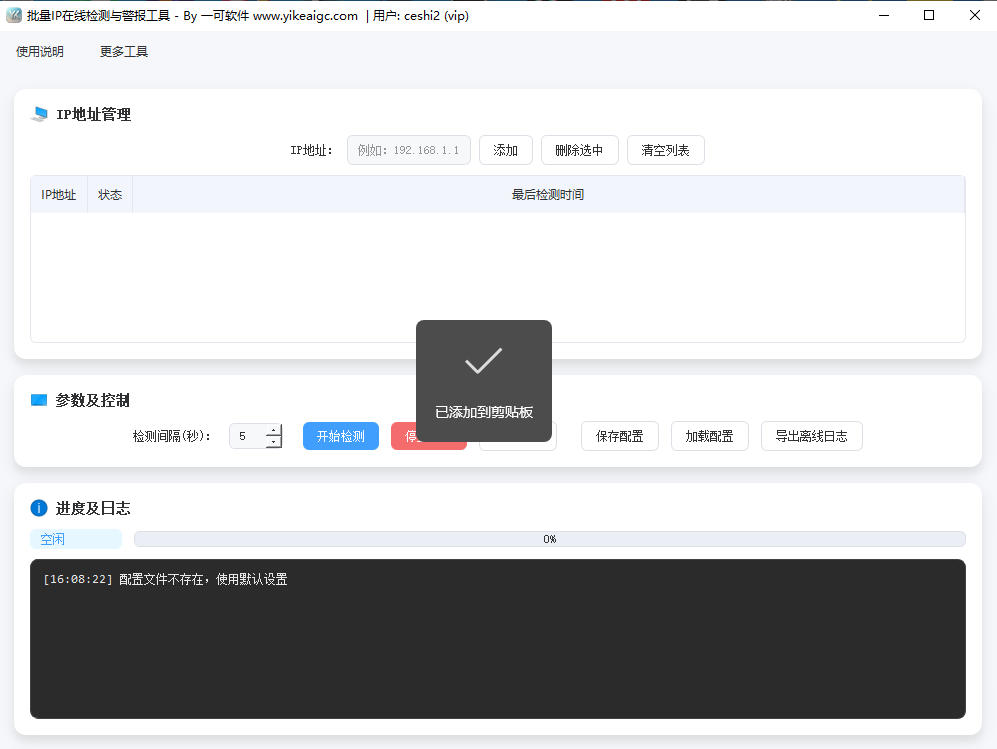Export logs via 导出离线日志
Image resolution: width=997 pixels, height=749 pixels.
coord(811,435)
